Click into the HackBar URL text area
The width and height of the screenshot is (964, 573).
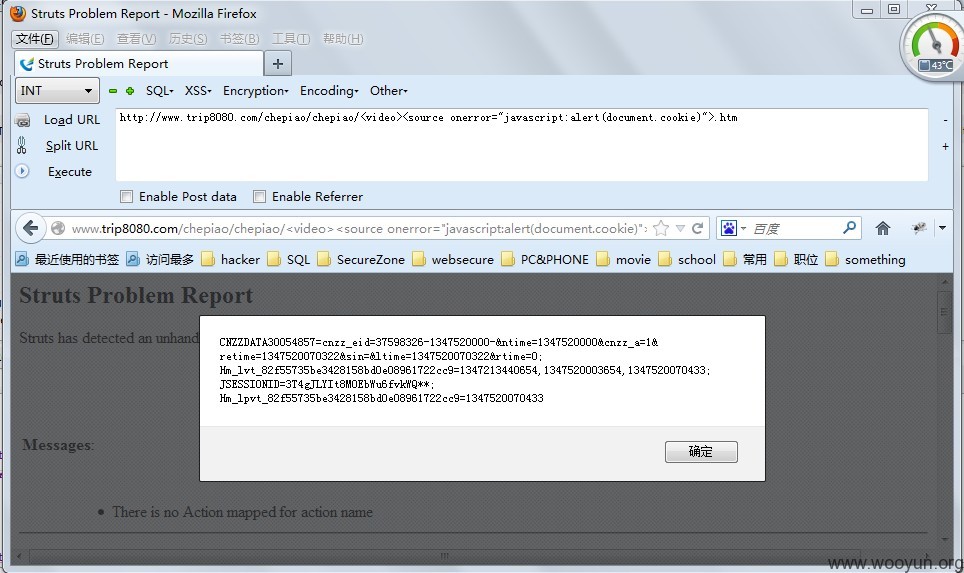tap(522, 145)
